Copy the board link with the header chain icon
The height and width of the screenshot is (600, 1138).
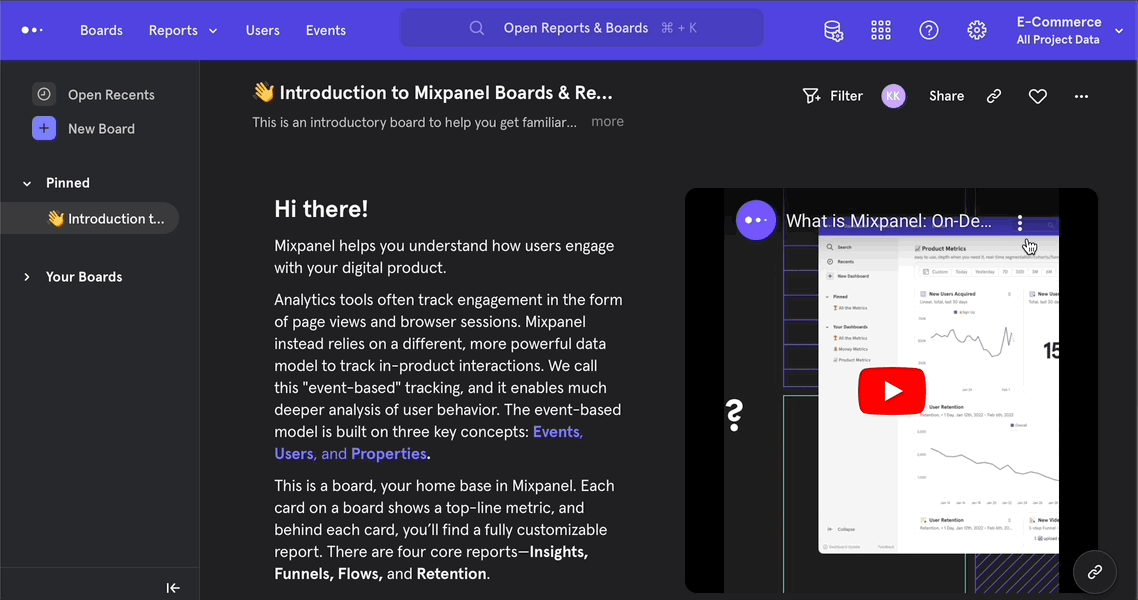point(994,96)
